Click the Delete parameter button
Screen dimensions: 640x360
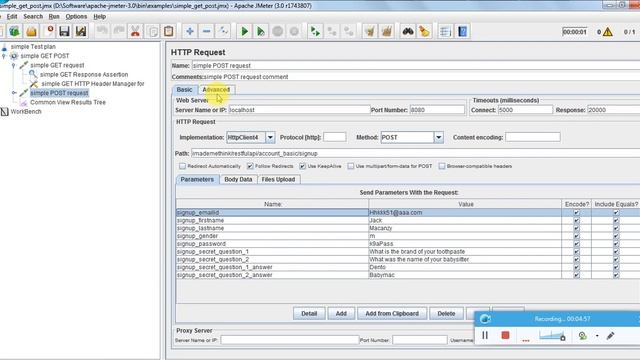446,313
